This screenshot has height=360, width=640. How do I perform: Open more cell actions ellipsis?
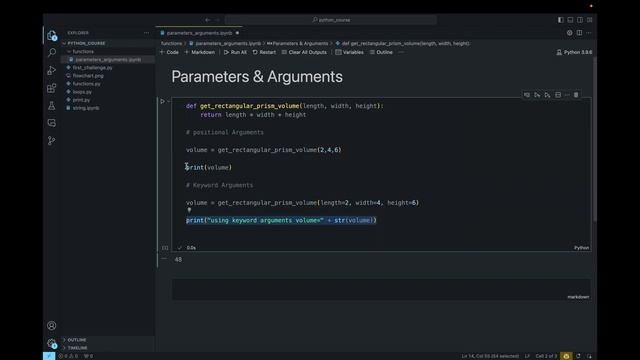tap(567, 95)
